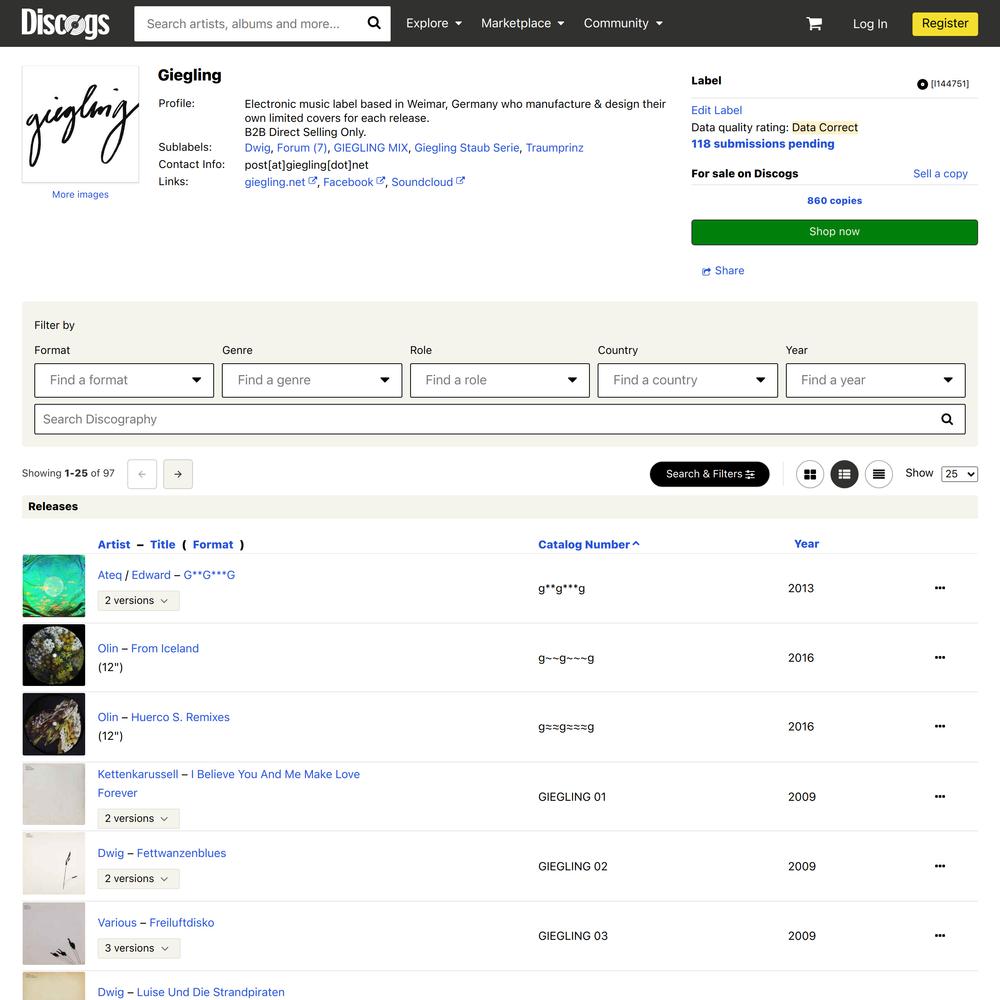Go to previous page of releases
This screenshot has width=1000, height=1000.
click(142, 474)
